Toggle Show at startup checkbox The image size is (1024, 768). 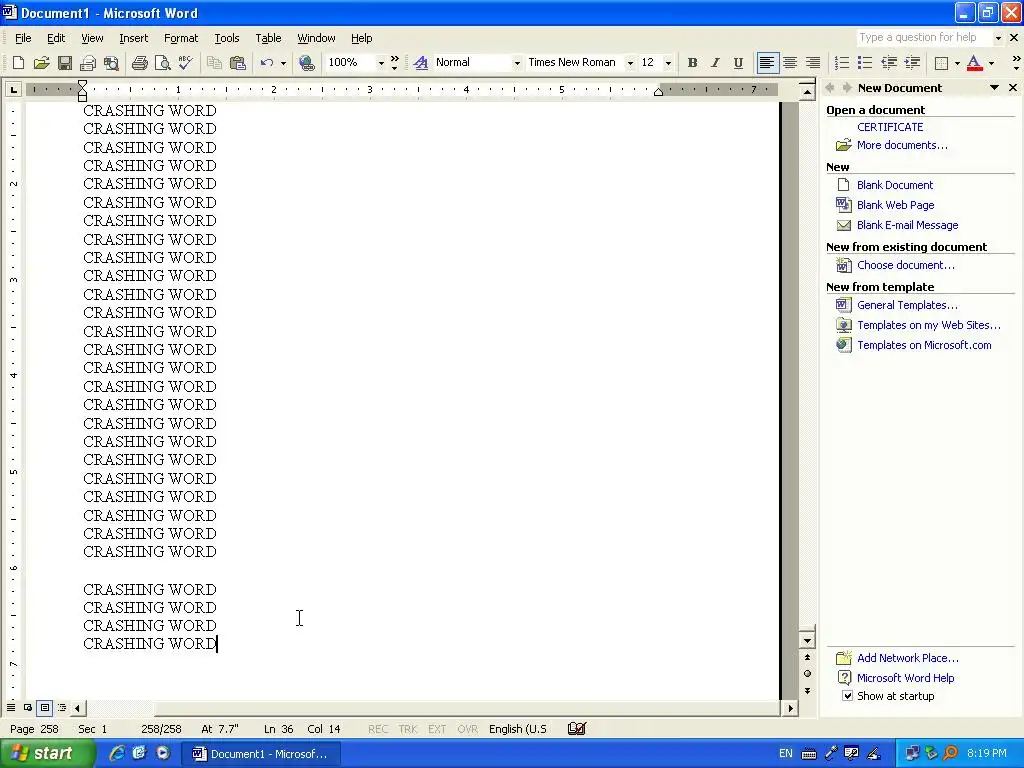pyautogui.click(x=848, y=696)
